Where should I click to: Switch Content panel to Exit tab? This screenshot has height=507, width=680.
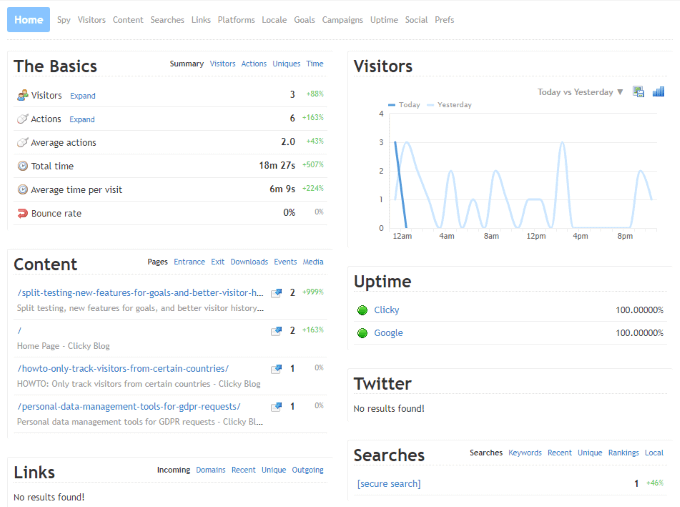point(218,262)
